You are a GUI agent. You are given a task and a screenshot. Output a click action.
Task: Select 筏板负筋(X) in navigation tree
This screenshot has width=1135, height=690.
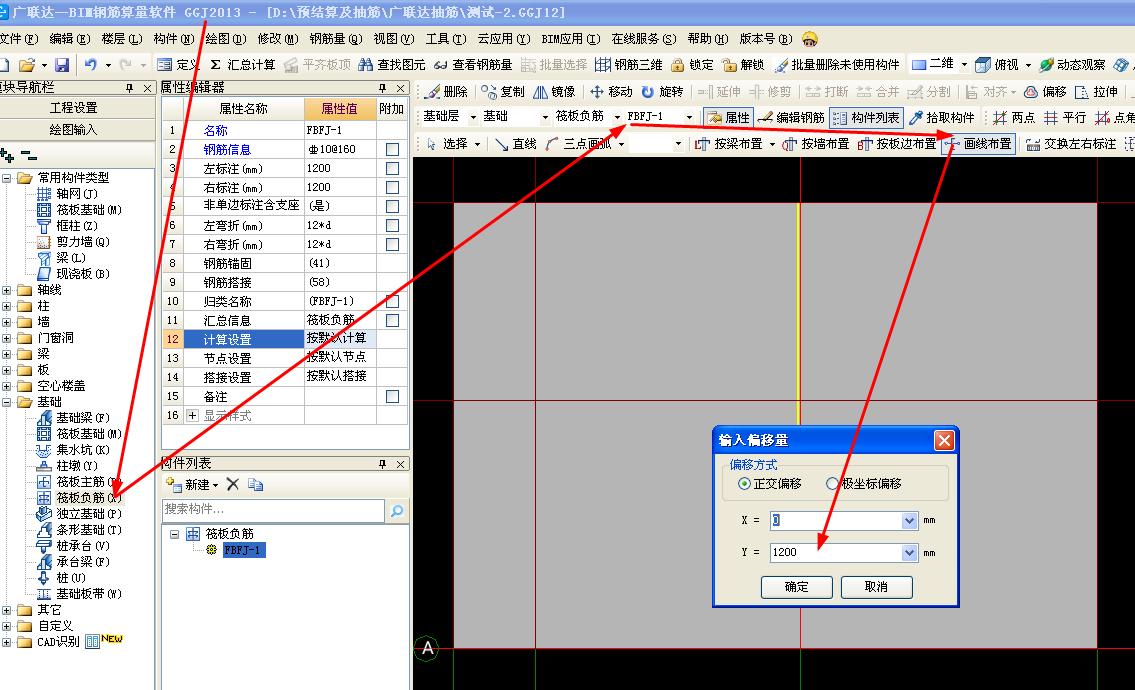click(x=89, y=497)
